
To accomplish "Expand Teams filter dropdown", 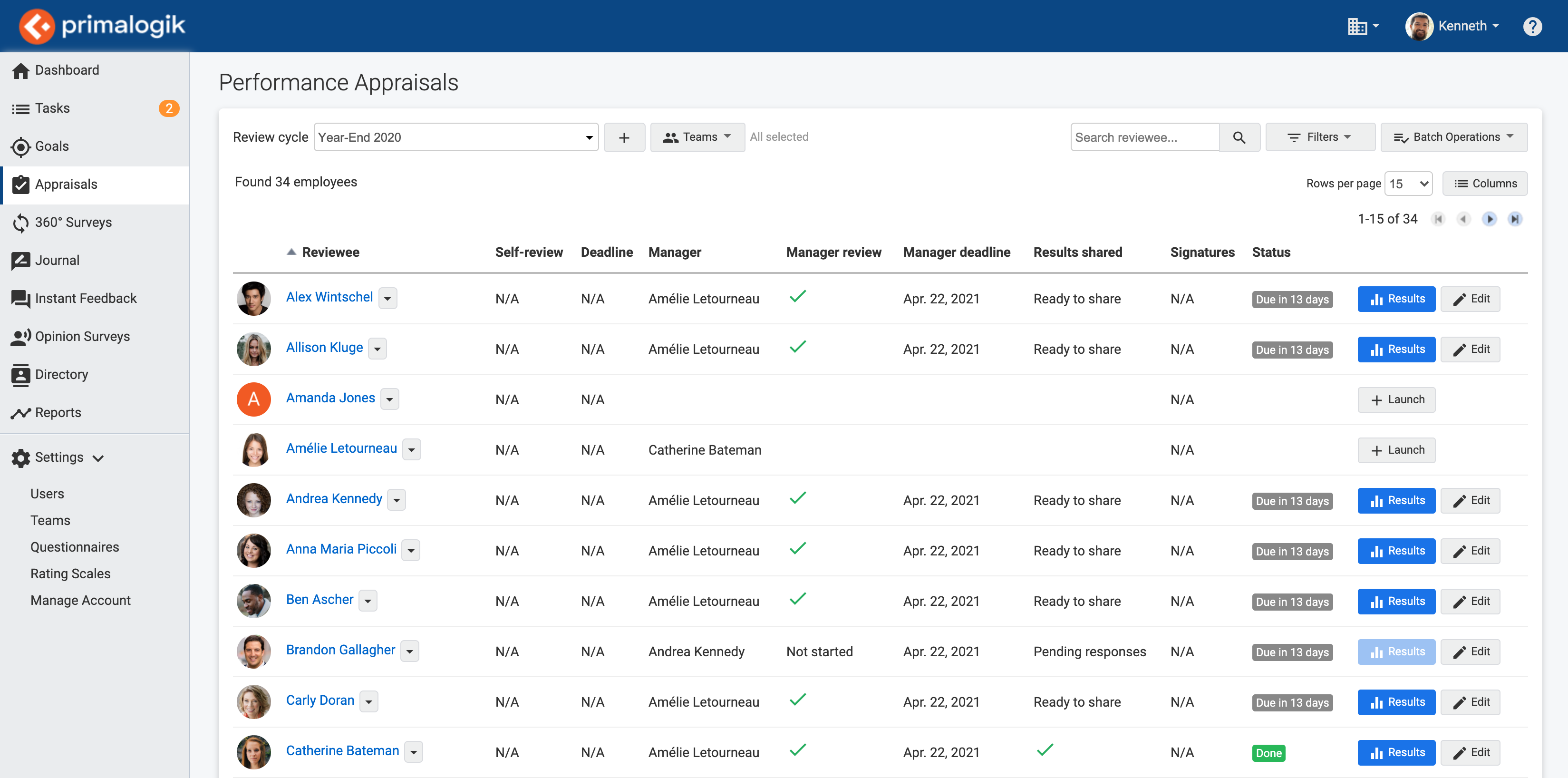I will [x=697, y=137].
